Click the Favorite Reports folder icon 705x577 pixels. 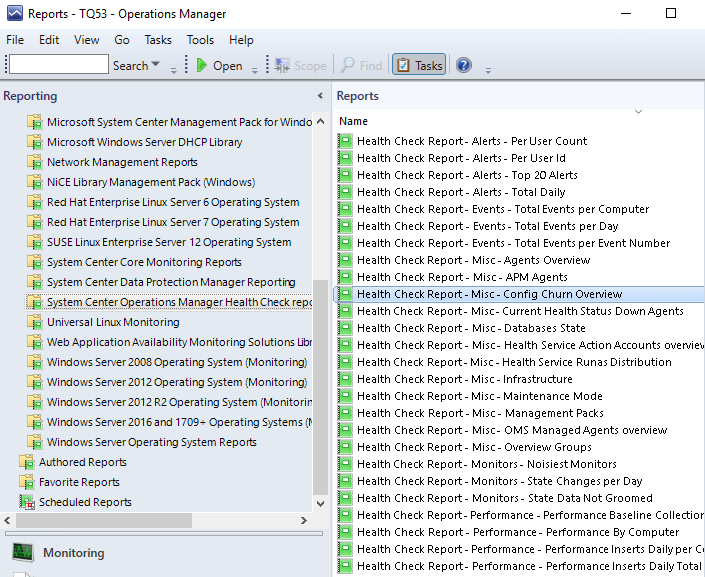click(x=27, y=482)
